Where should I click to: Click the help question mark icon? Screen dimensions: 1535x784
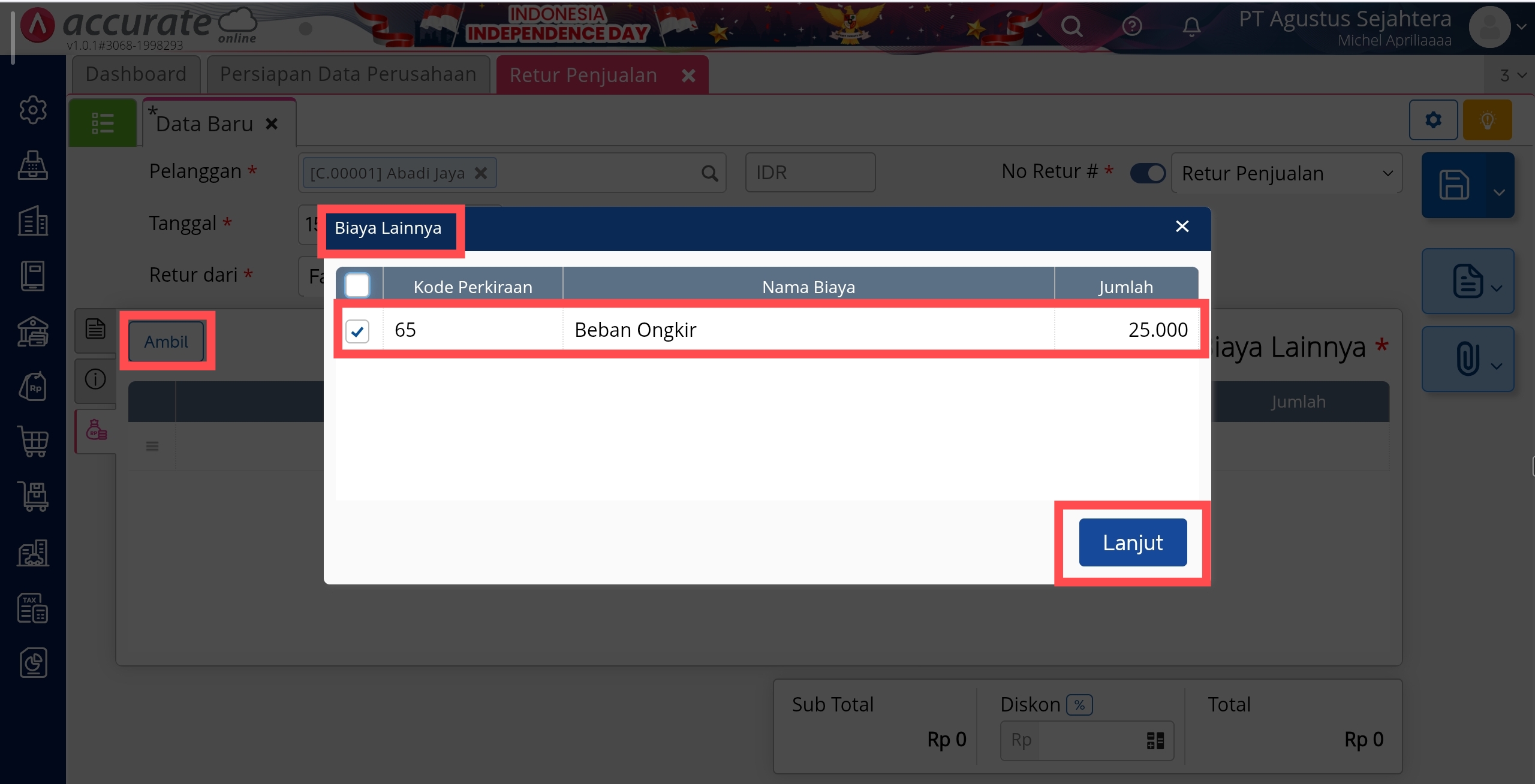pyautogui.click(x=1131, y=26)
